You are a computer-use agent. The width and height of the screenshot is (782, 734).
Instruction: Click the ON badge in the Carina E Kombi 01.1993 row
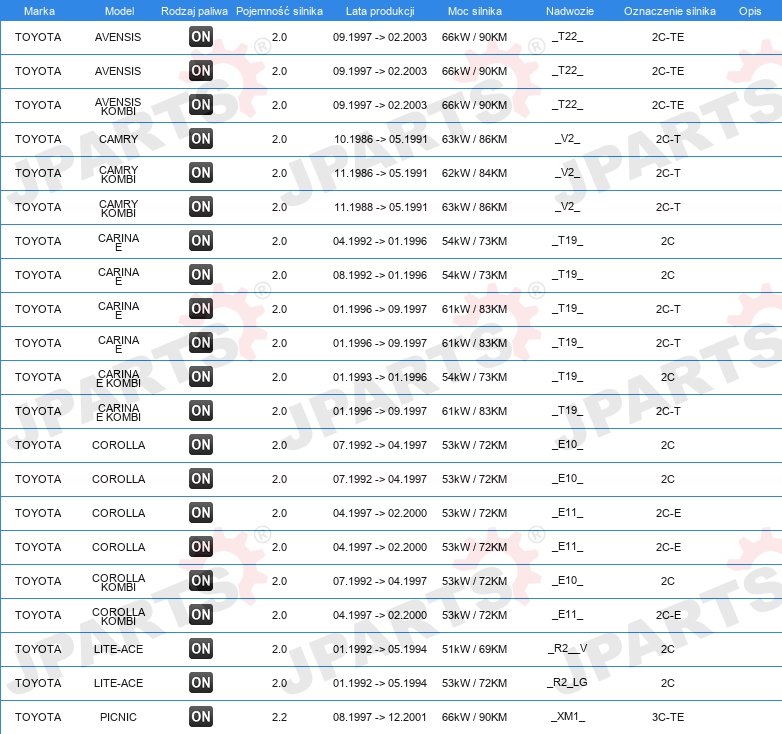pos(201,376)
